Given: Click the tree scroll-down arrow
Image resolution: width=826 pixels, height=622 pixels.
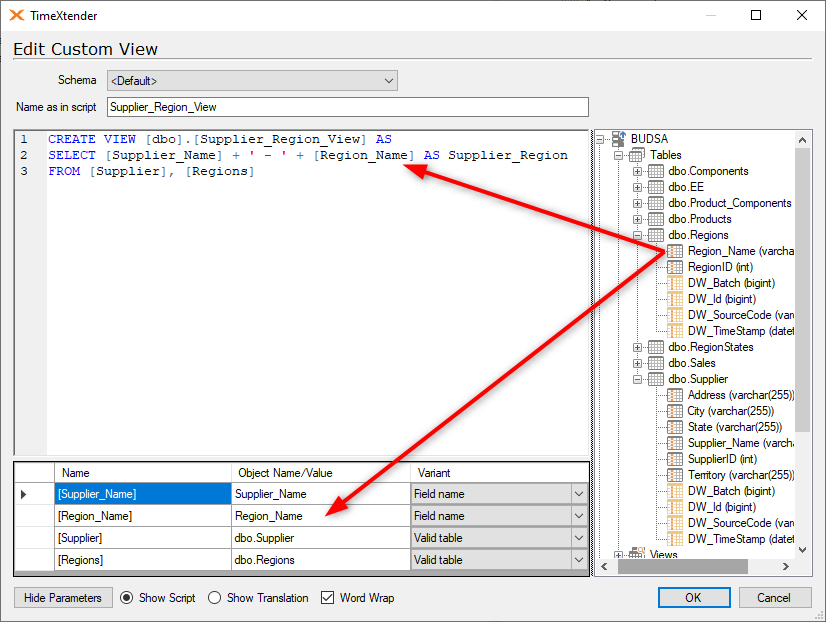Looking at the screenshot, I should (802, 550).
